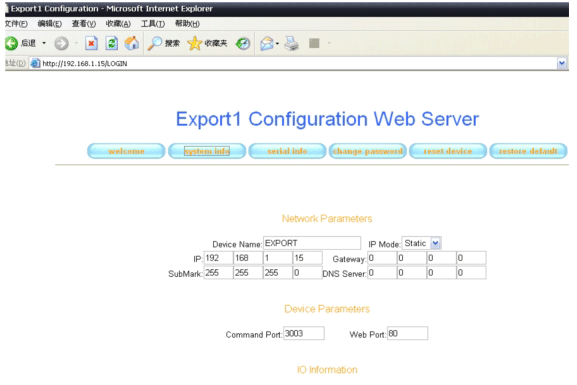Open Favorites with the star icon
This screenshot has height=385, width=577.
point(194,43)
